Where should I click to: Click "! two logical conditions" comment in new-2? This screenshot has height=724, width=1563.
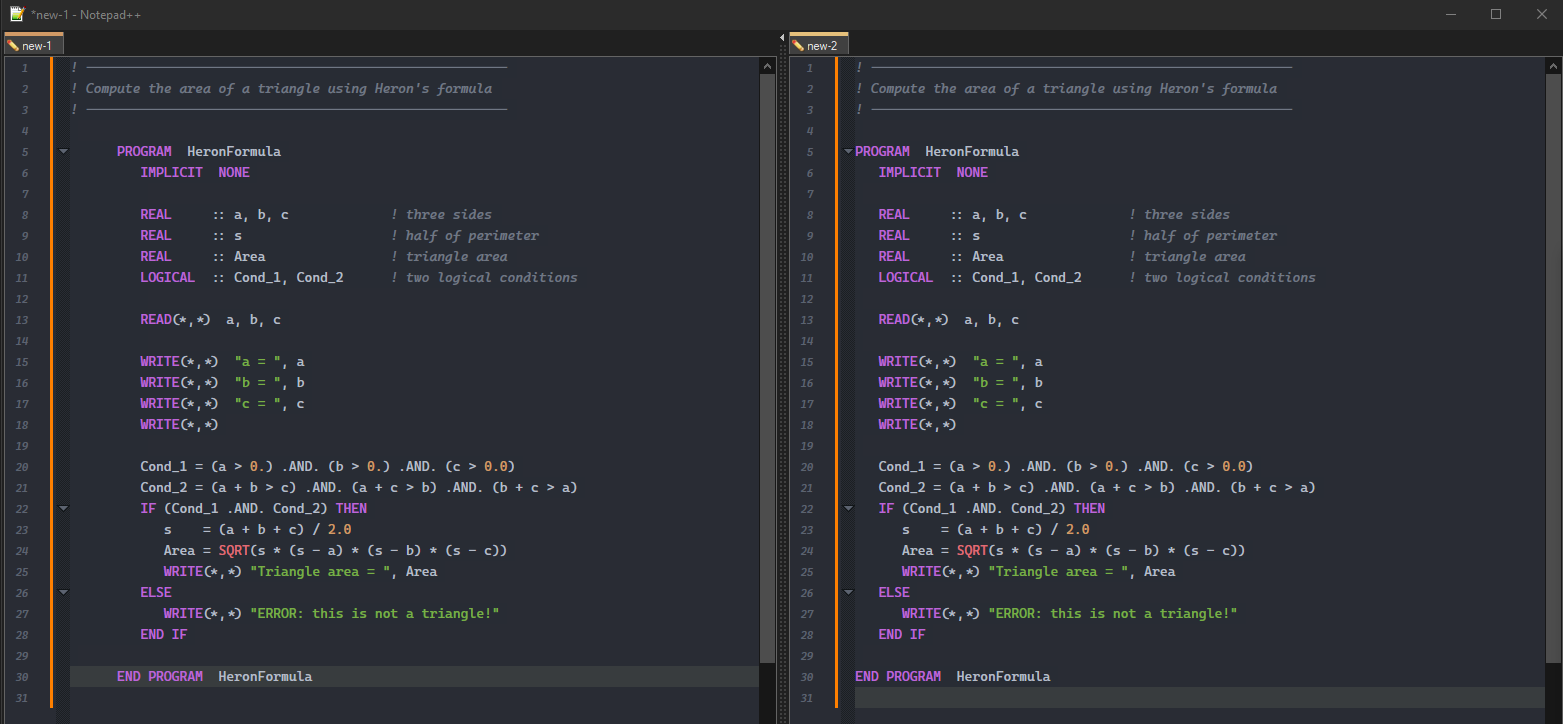(1222, 278)
